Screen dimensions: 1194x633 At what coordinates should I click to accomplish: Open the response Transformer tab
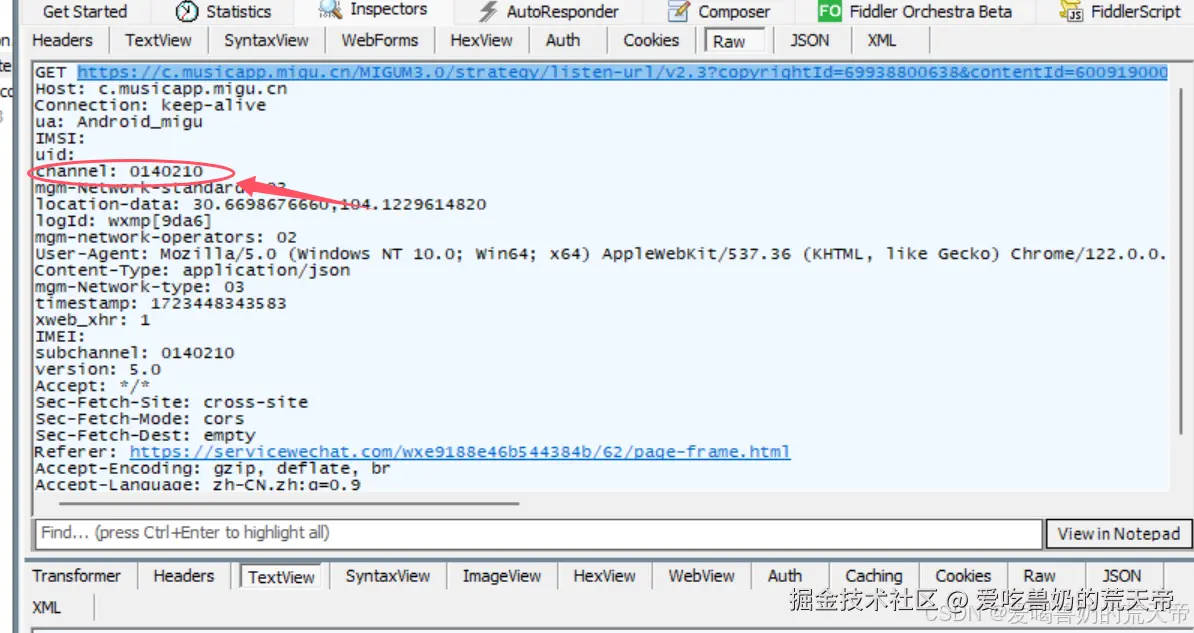pyautogui.click(x=76, y=576)
